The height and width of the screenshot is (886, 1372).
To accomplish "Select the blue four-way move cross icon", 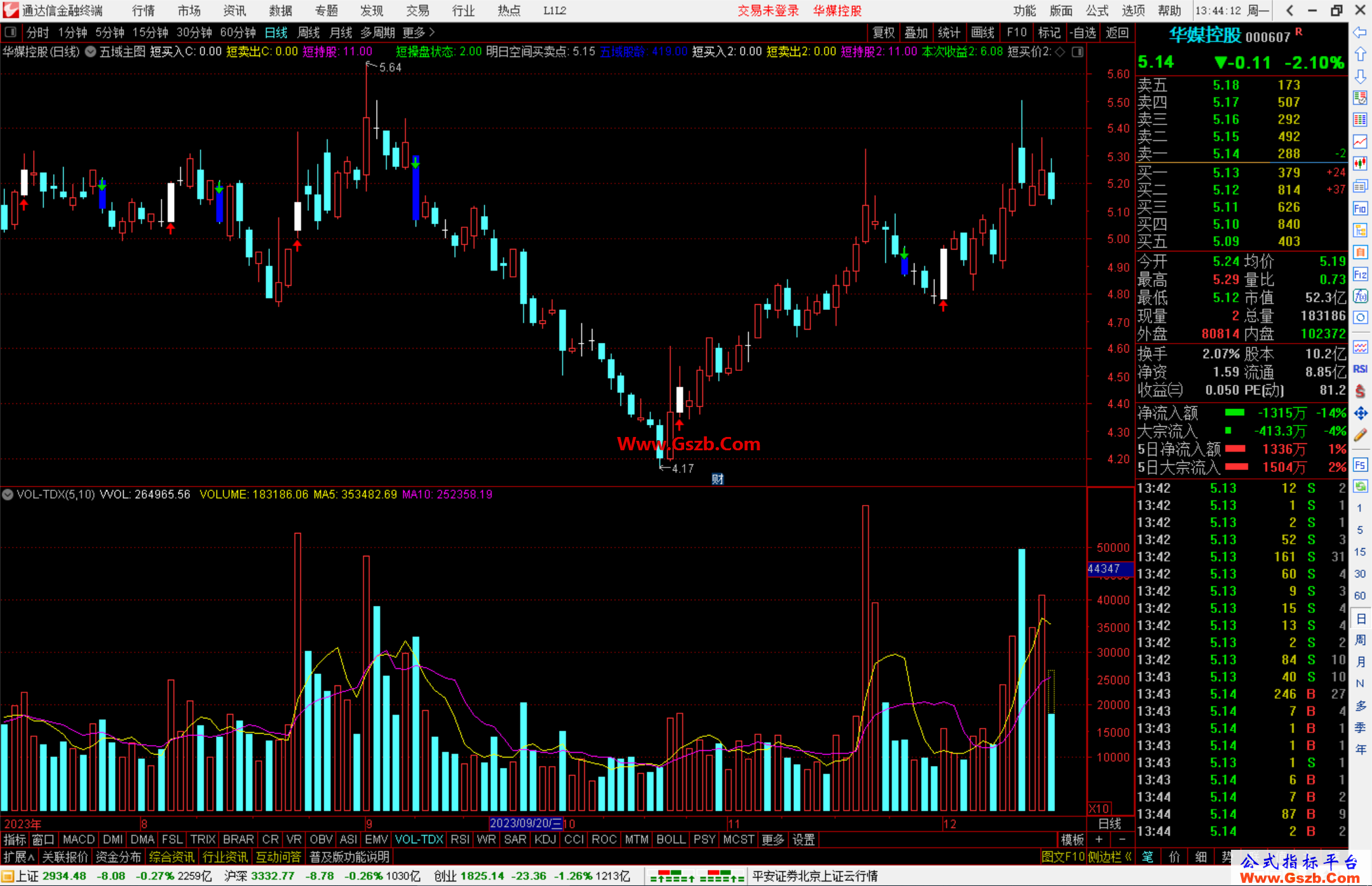I will (1360, 413).
